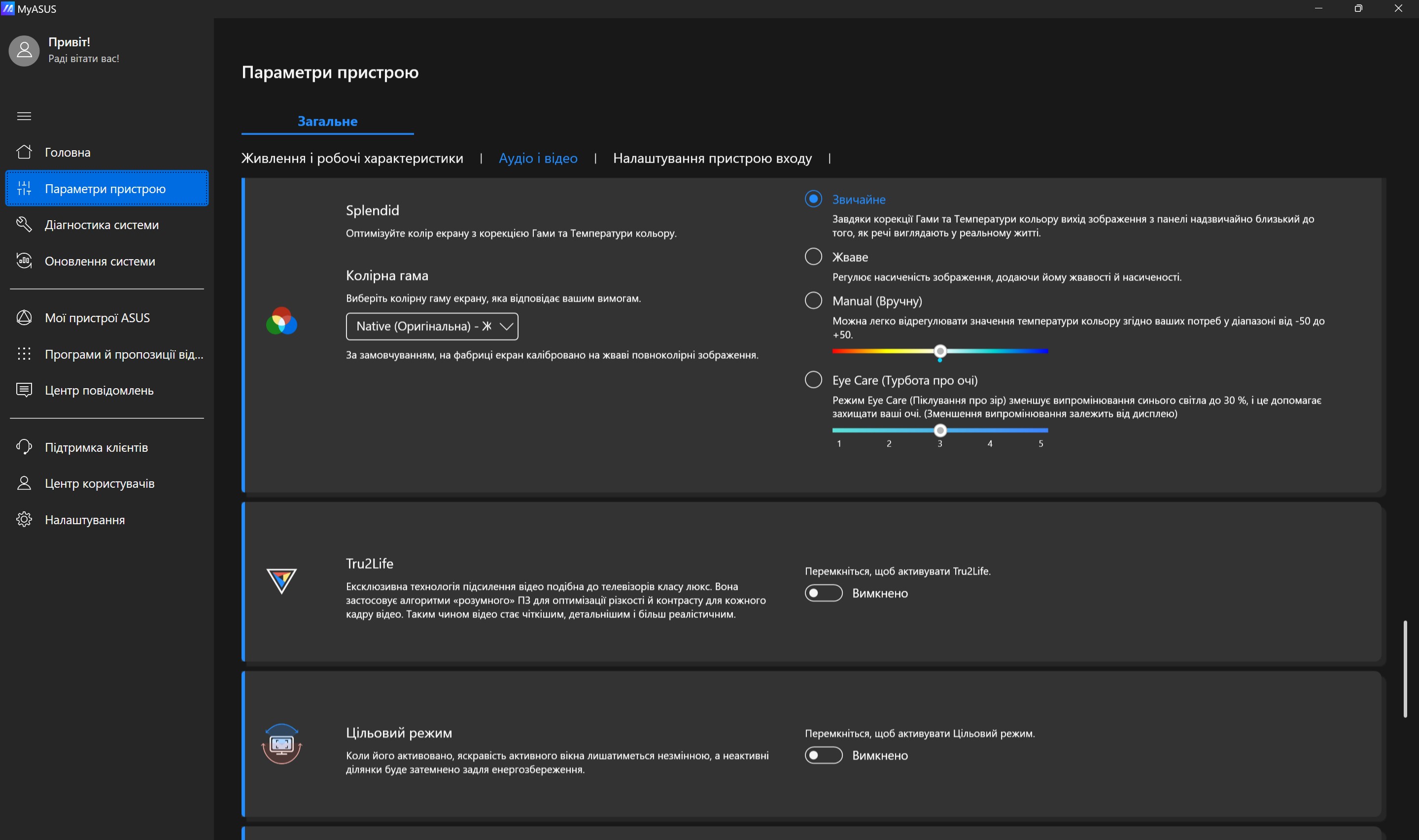Click Підтримка клієнтів headset icon

[24, 447]
